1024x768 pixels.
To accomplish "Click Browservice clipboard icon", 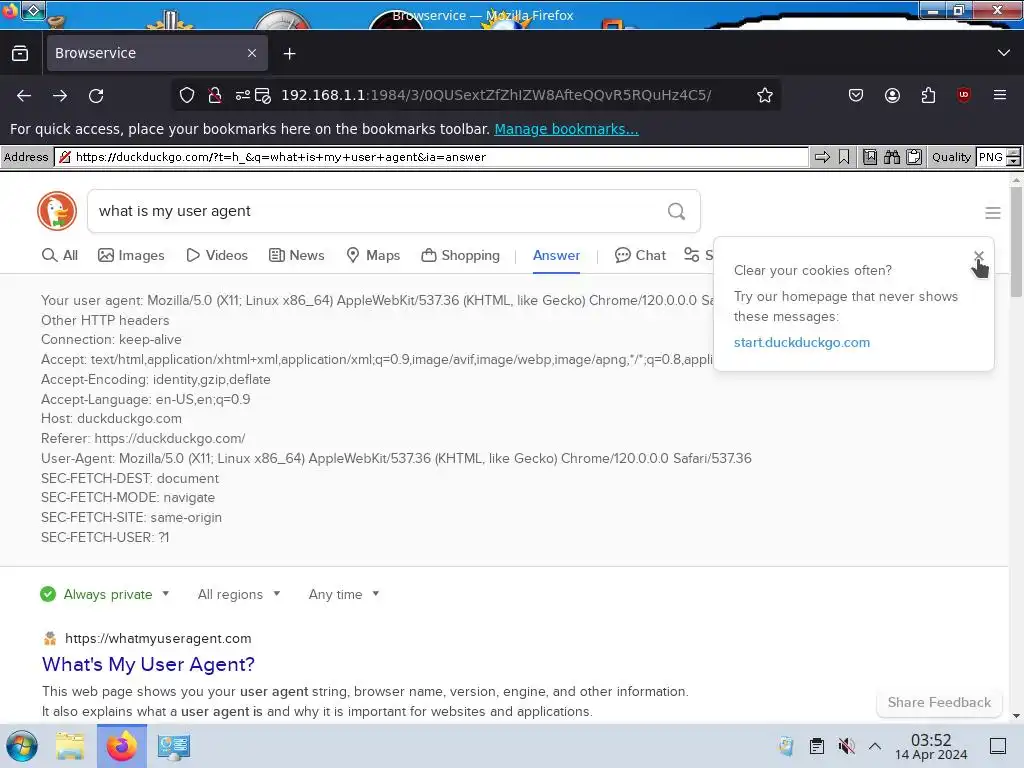I will click(x=914, y=157).
